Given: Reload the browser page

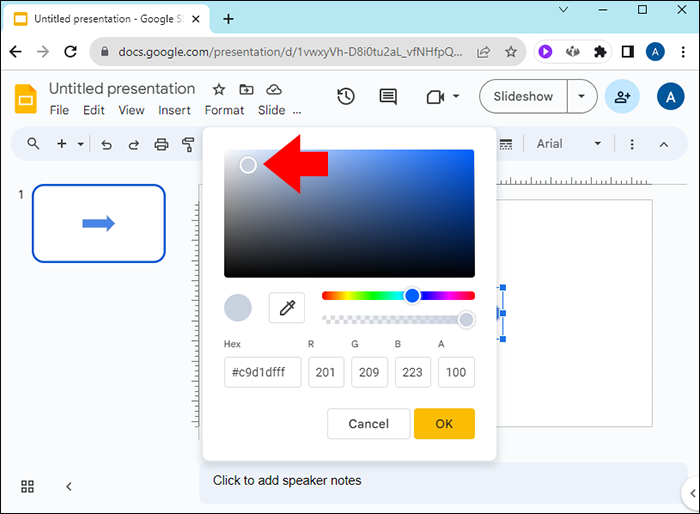Looking at the screenshot, I should (x=71, y=52).
